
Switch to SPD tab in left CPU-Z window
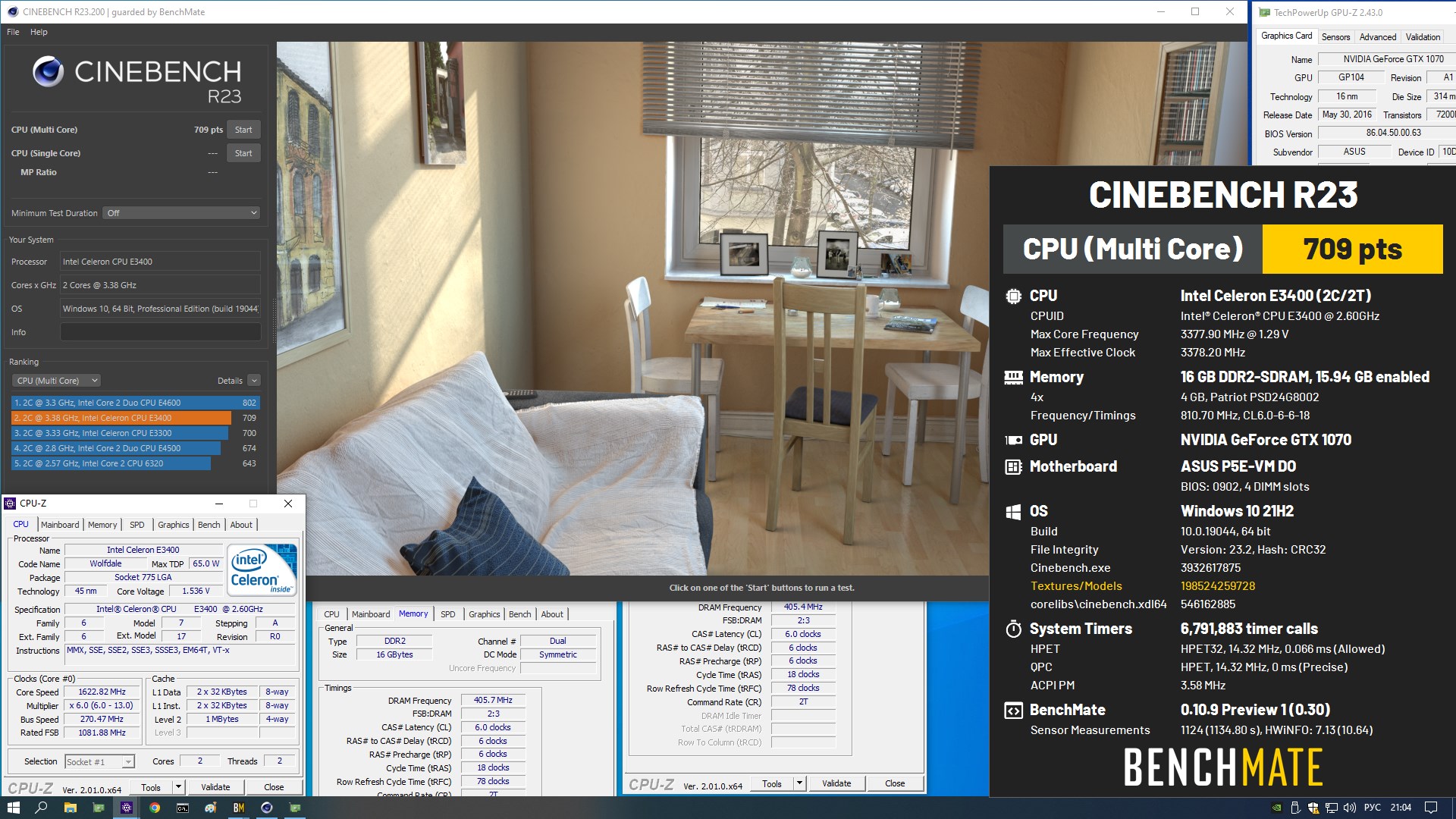pos(137,525)
